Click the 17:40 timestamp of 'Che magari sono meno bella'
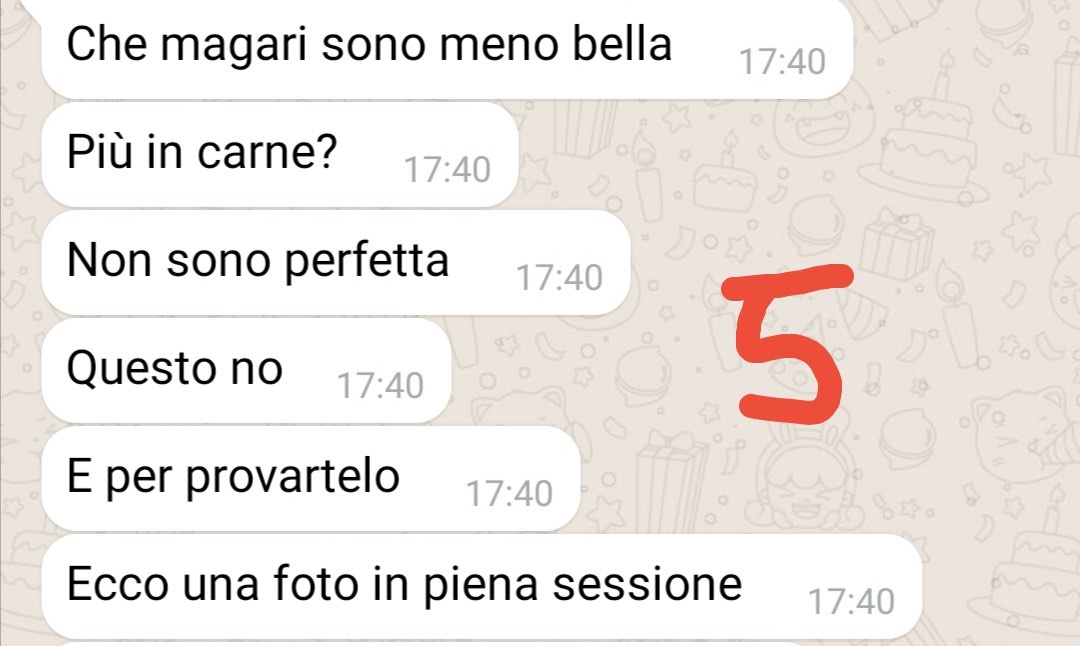Image resolution: width=1080 pixels, height=646 pixels. tap(782, 62)
